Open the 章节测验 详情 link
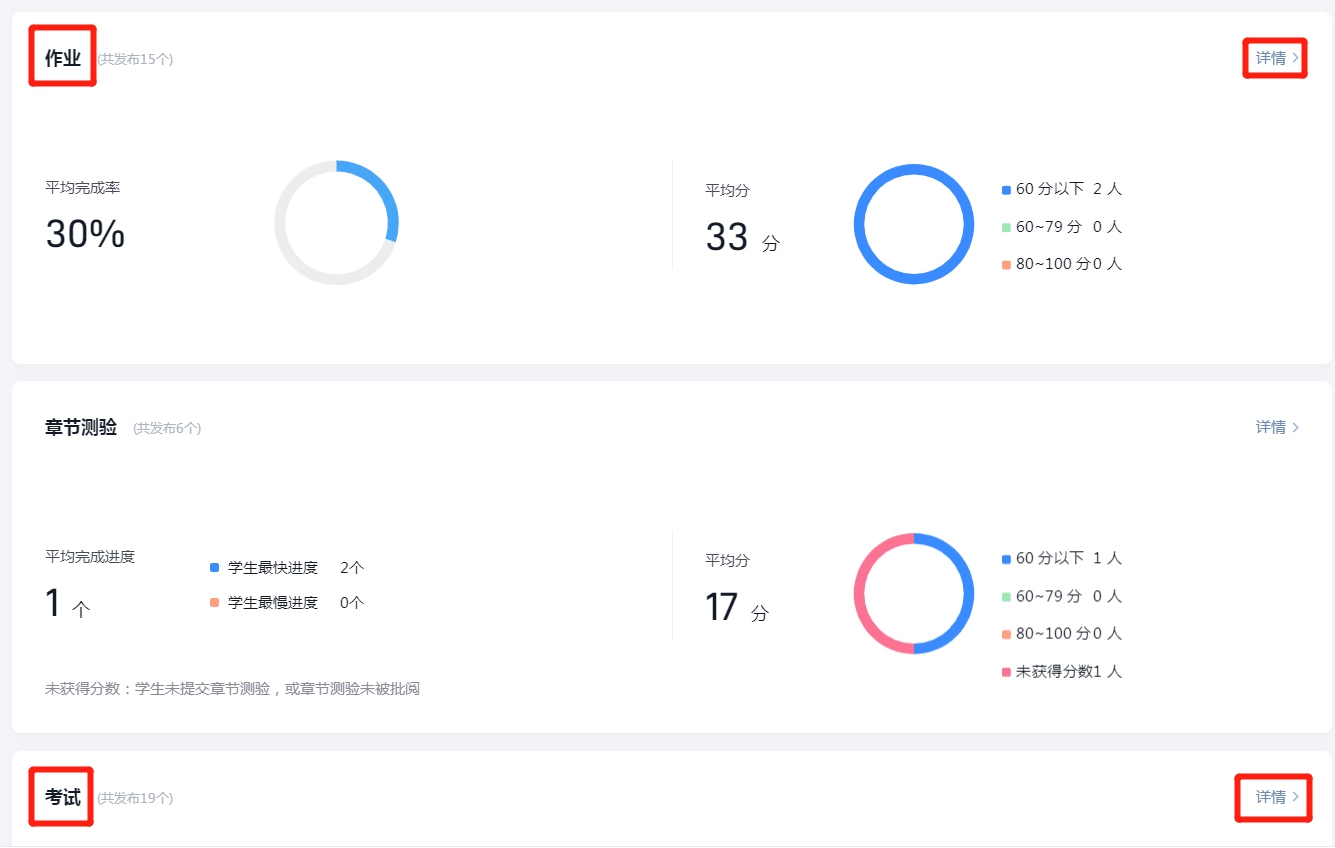 pos(1276,427)
